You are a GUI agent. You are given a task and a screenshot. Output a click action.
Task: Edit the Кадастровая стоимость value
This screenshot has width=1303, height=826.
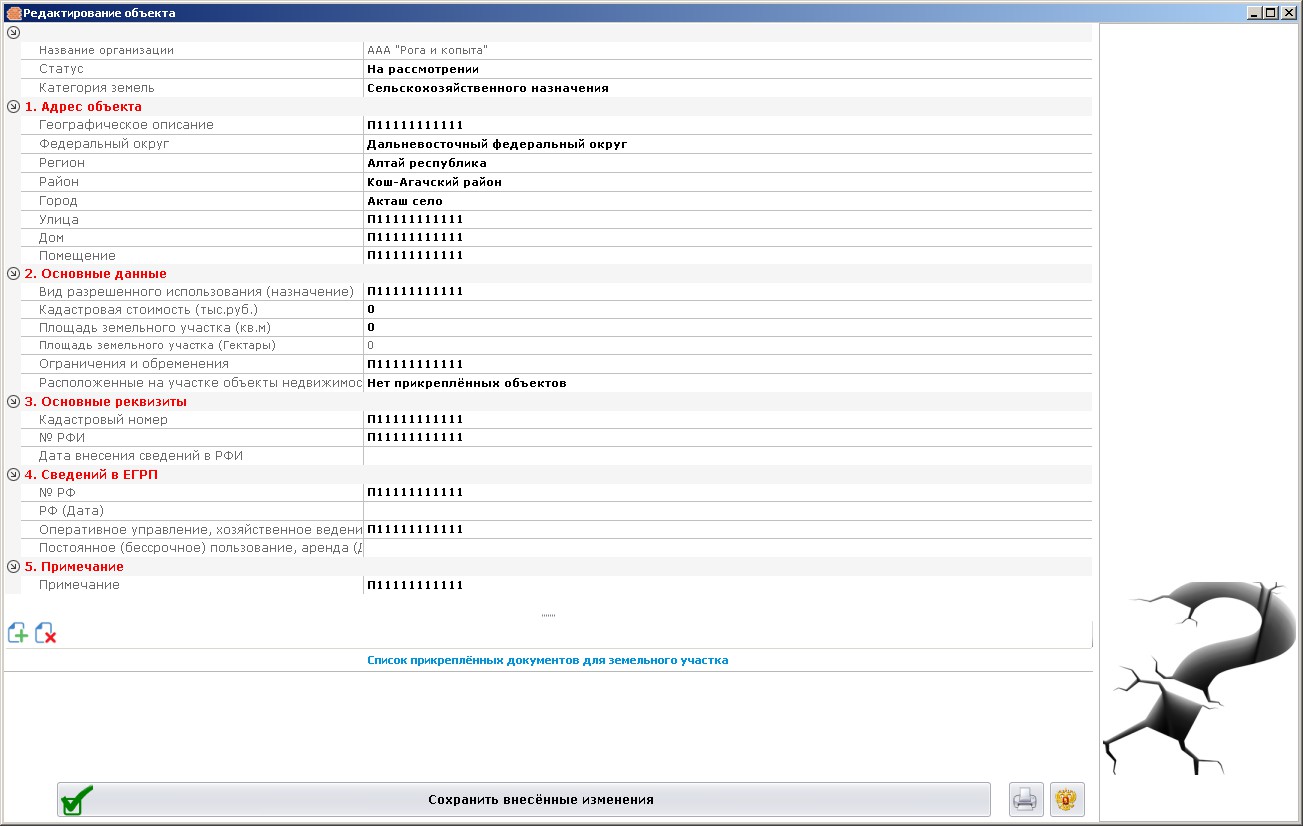(728, 309)
